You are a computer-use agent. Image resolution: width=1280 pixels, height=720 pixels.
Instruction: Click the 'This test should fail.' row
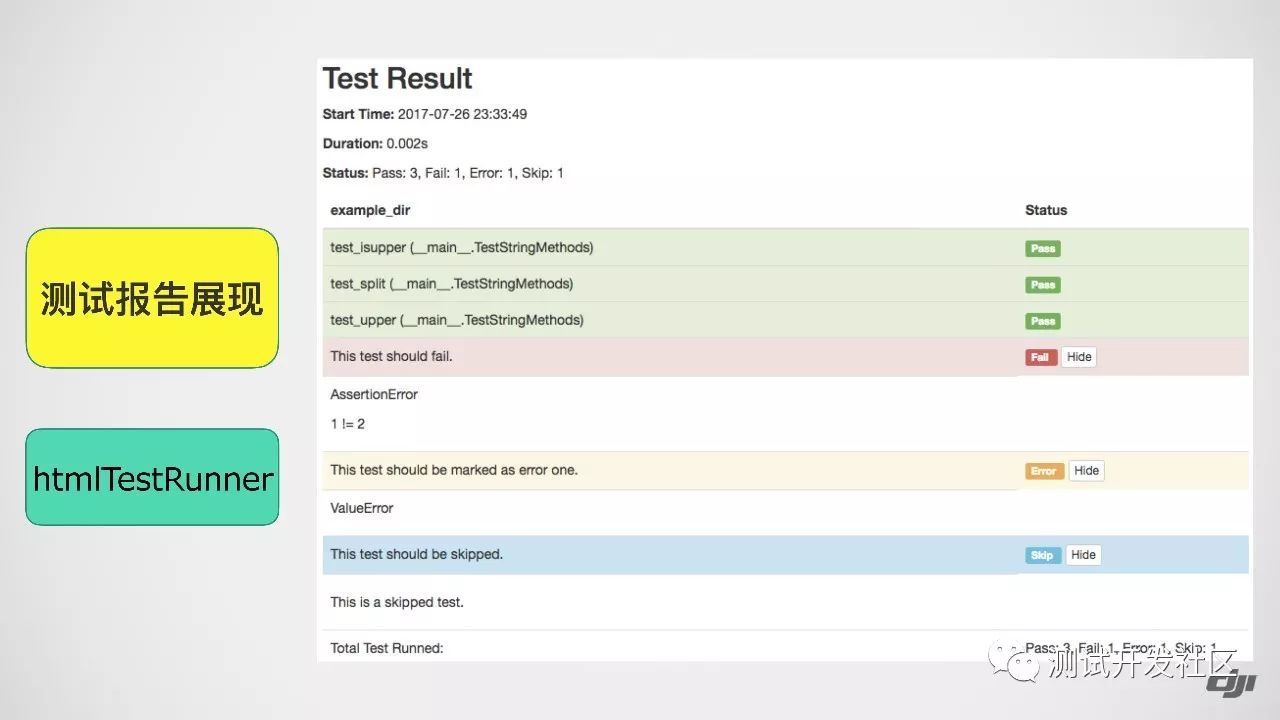click(x=786, y=357)
